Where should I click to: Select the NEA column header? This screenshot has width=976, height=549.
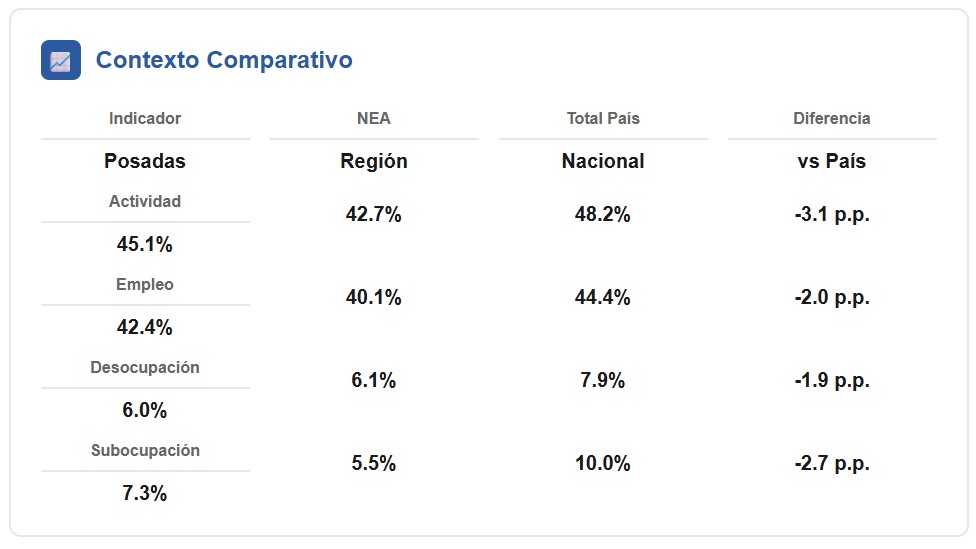tap(373, 118)
